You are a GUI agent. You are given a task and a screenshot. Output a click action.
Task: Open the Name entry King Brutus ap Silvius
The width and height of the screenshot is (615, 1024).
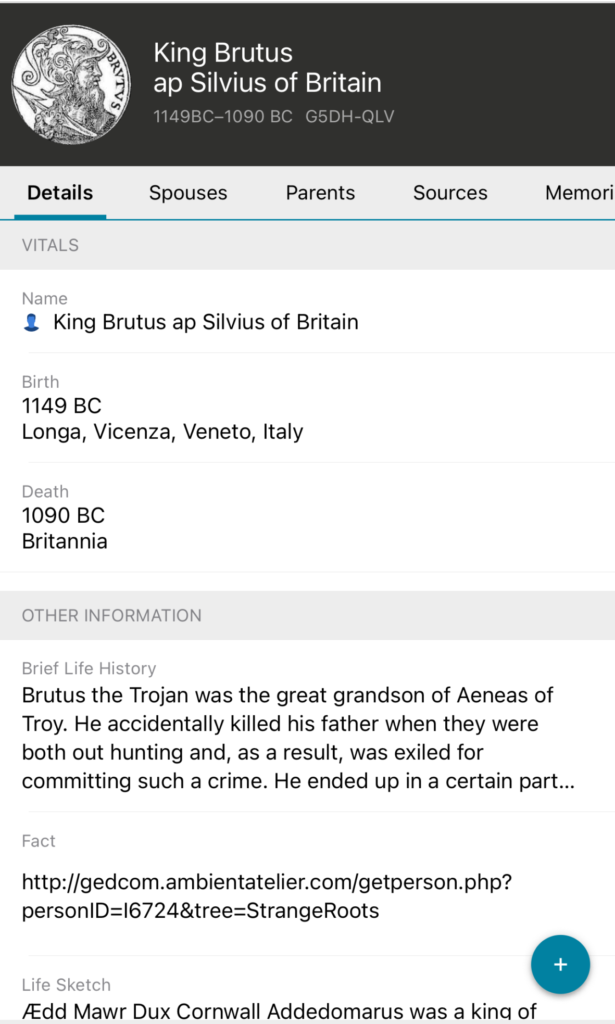(x=205, y=322)
